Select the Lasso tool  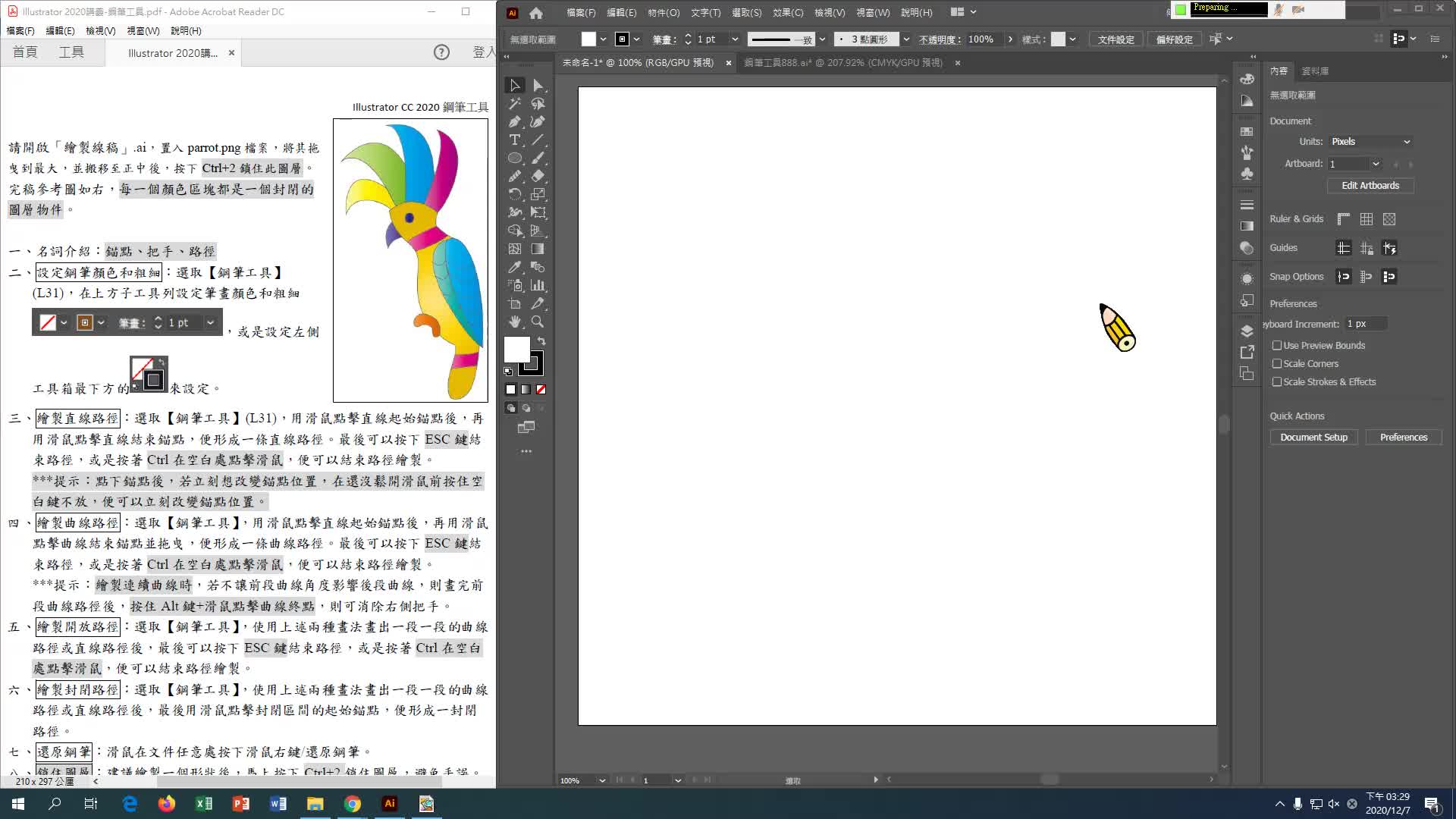[x=538, y=104]
